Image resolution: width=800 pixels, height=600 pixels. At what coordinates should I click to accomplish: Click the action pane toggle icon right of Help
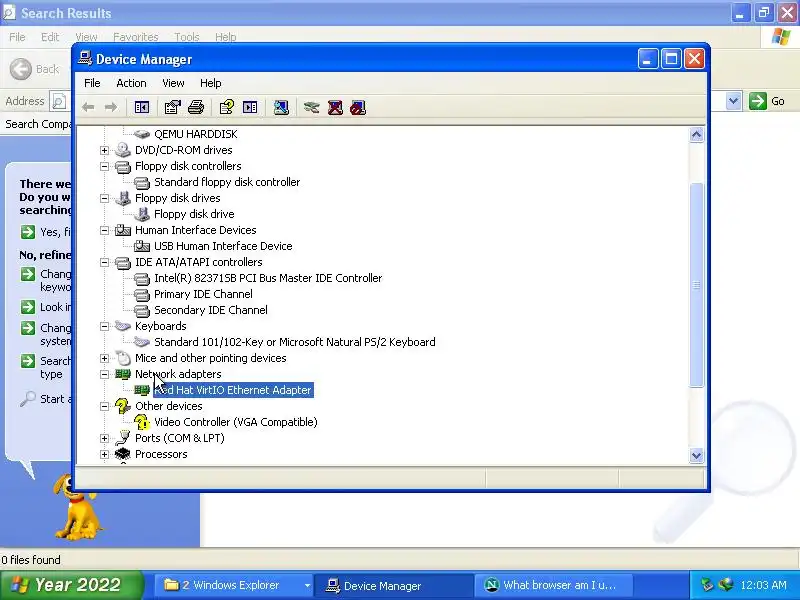pos(250,107)
